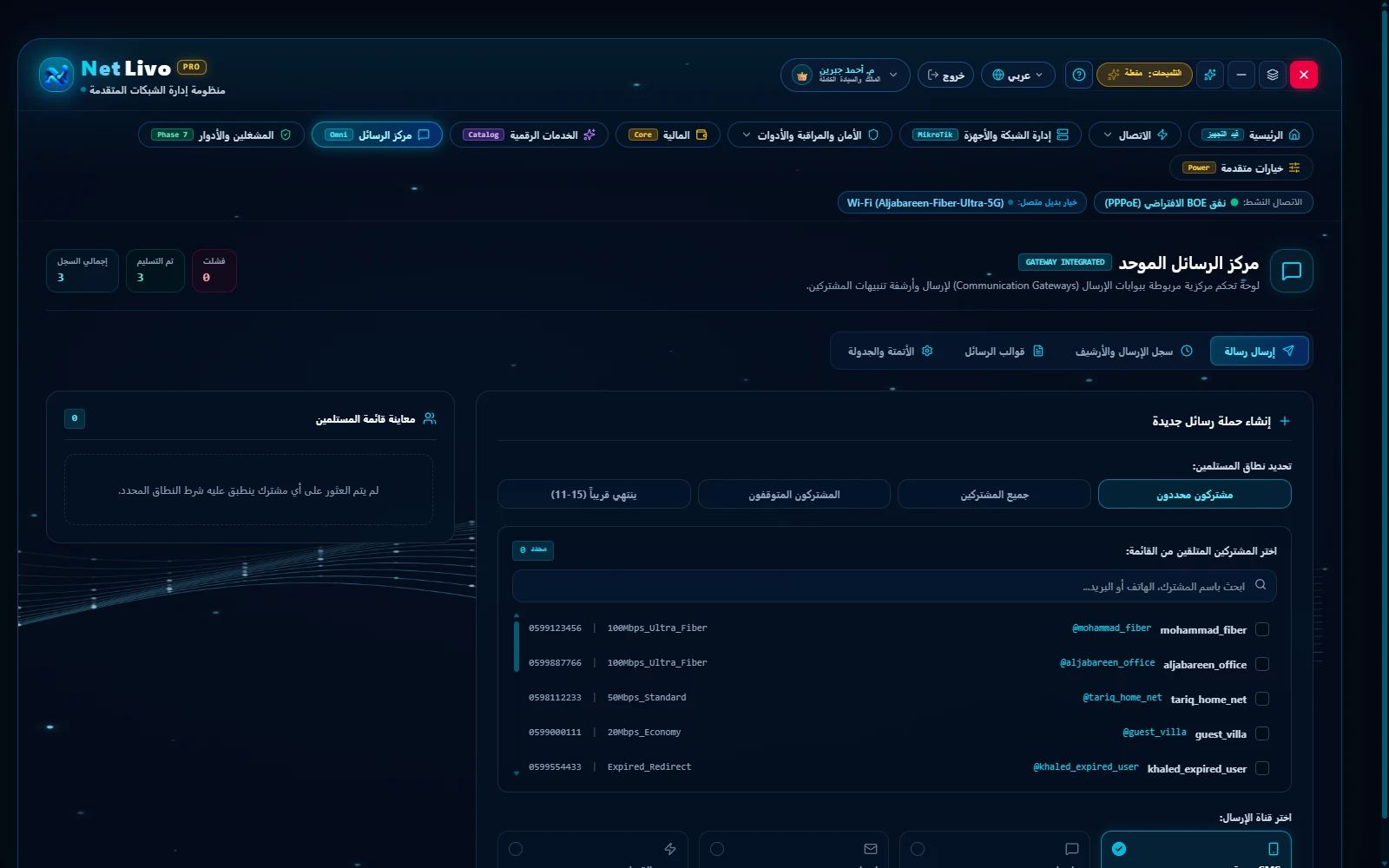Viewport: 1389px width, 868px height.
Task: Click the globe icon in language selector
Action: pos(998,75)
